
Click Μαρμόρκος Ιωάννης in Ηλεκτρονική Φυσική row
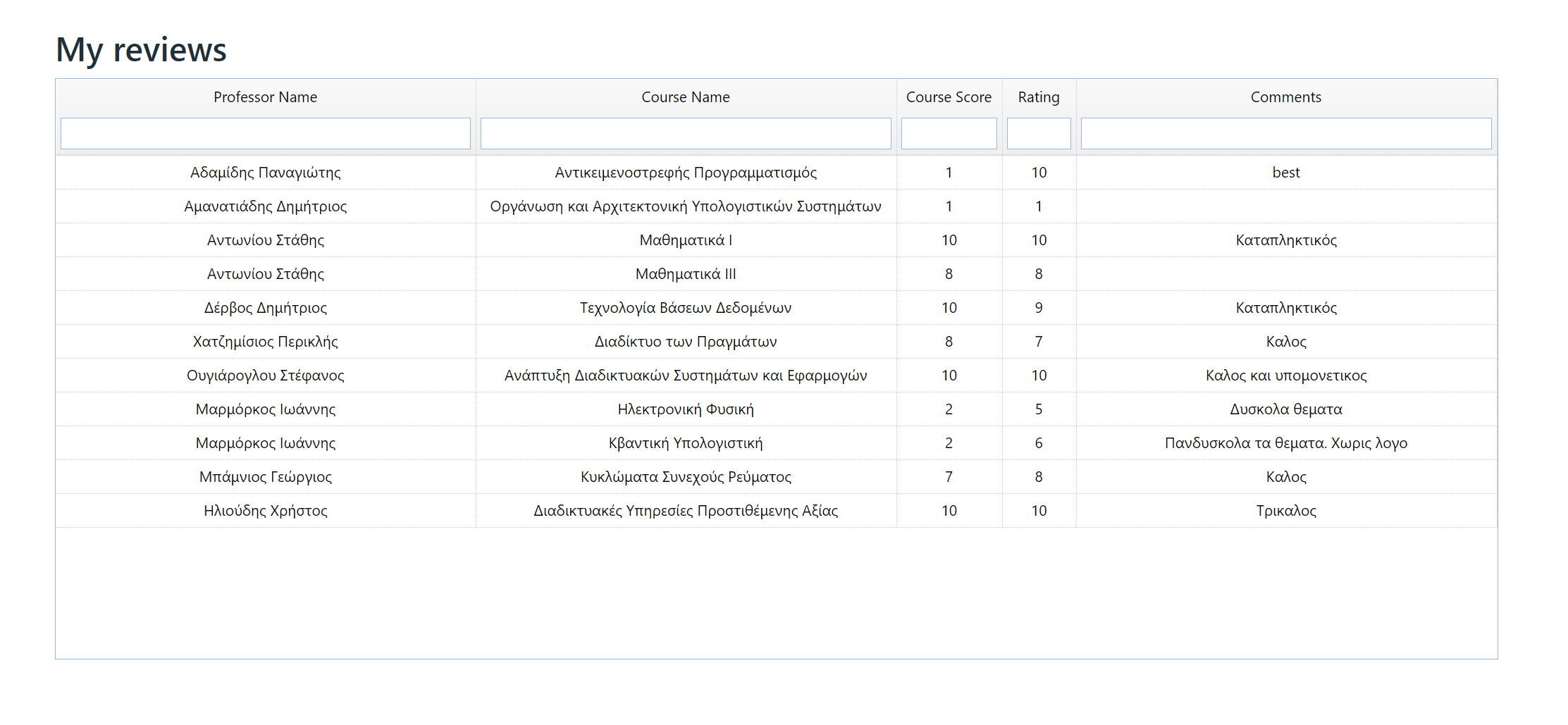266,409
